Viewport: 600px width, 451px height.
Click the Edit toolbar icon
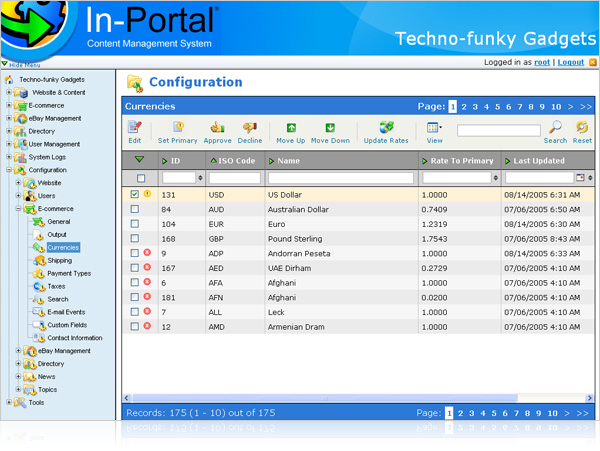135,127
